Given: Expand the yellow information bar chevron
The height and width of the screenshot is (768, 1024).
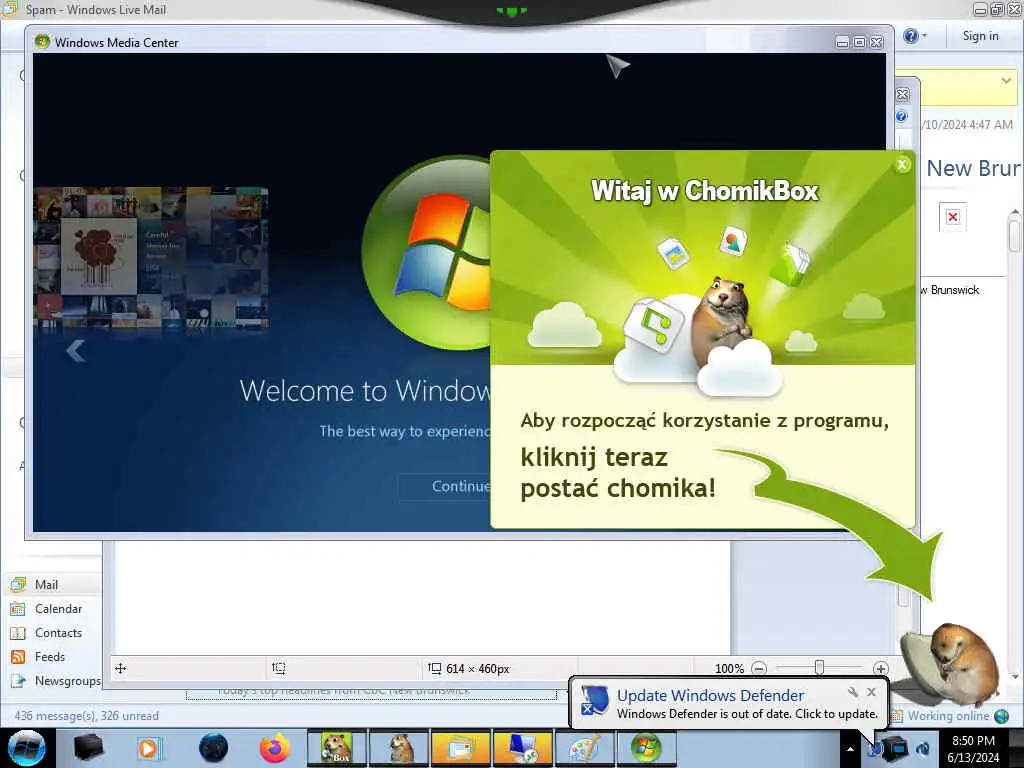Looking at the screenshot, I should 1006,81.
